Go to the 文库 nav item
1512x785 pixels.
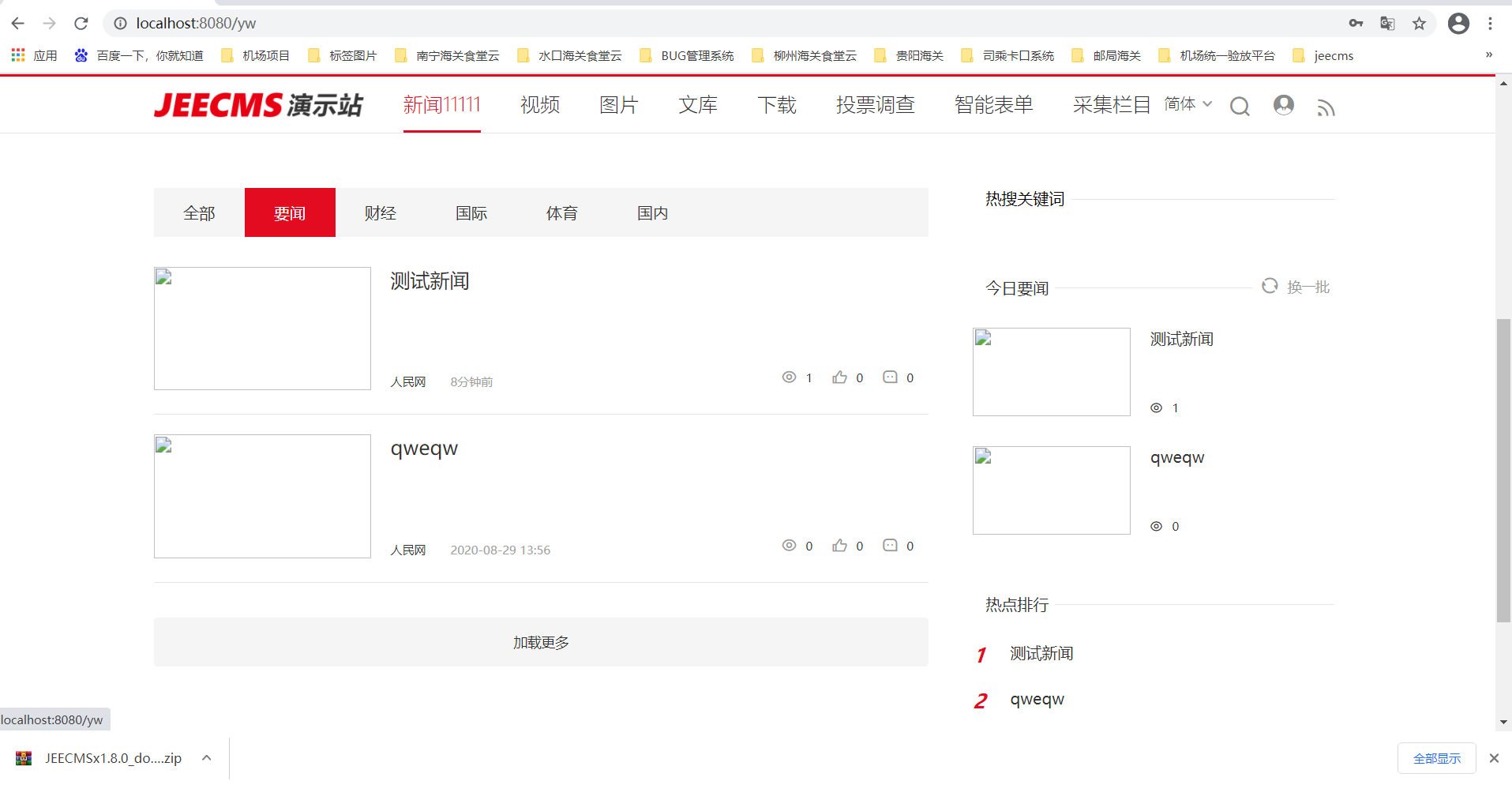tap(698, 105)
